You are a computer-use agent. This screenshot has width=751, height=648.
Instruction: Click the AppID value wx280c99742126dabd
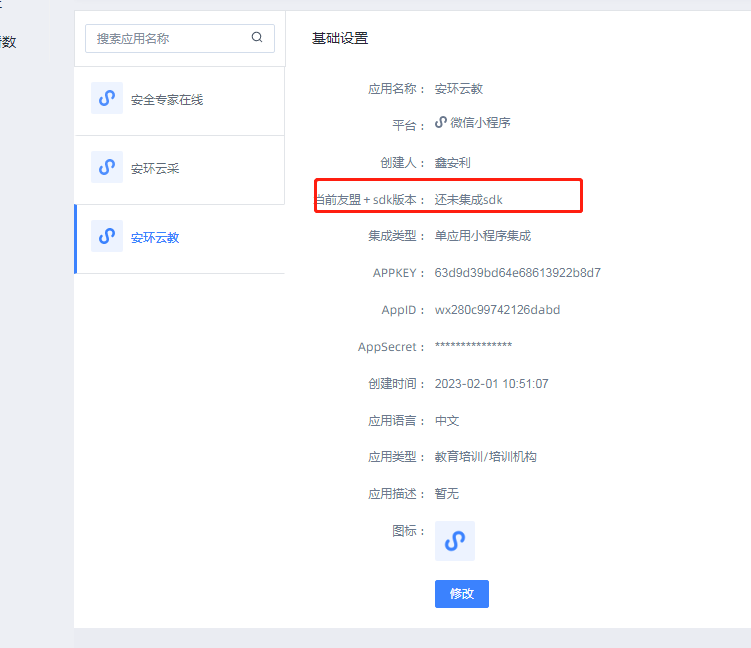pos(497,310)
